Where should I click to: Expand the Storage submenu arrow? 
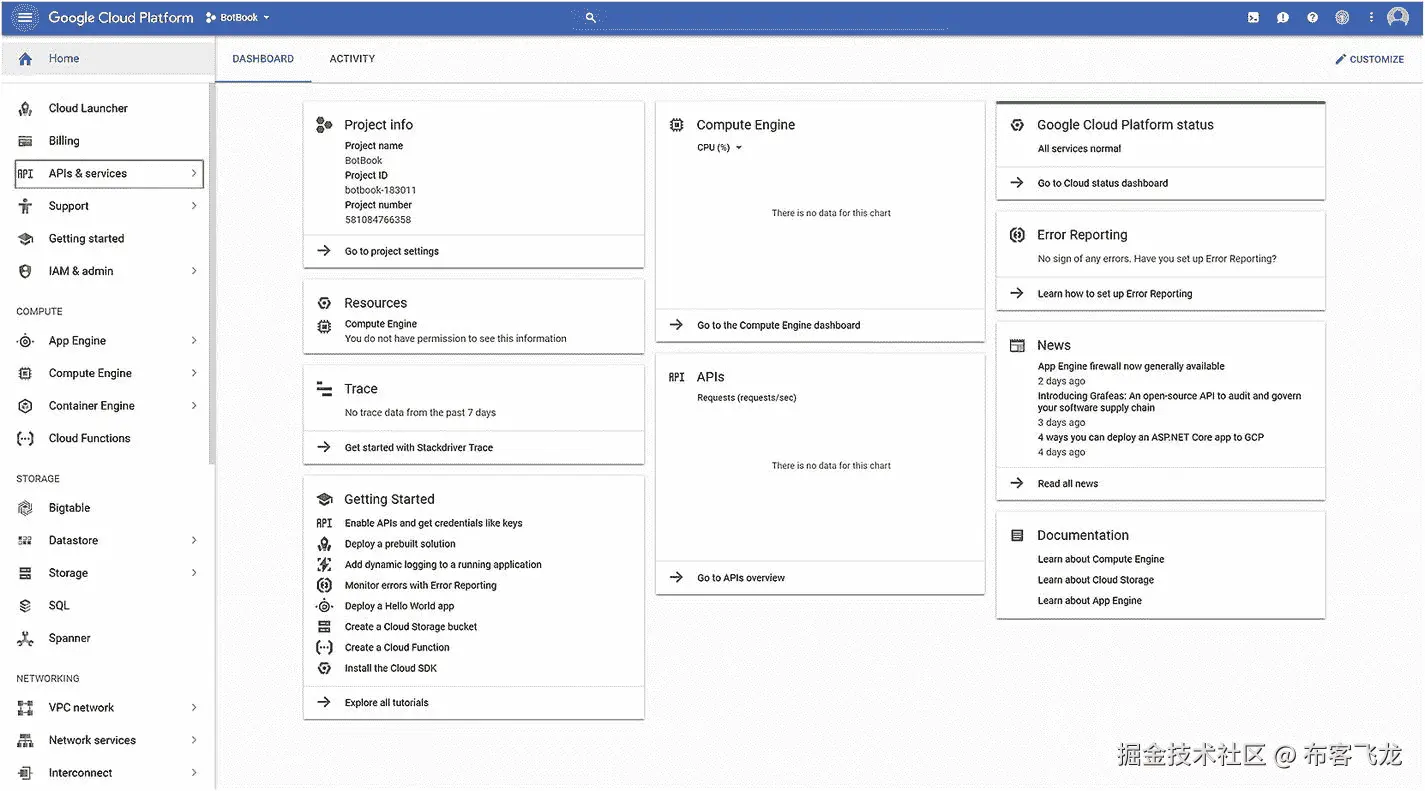click(x=194, y=573)
